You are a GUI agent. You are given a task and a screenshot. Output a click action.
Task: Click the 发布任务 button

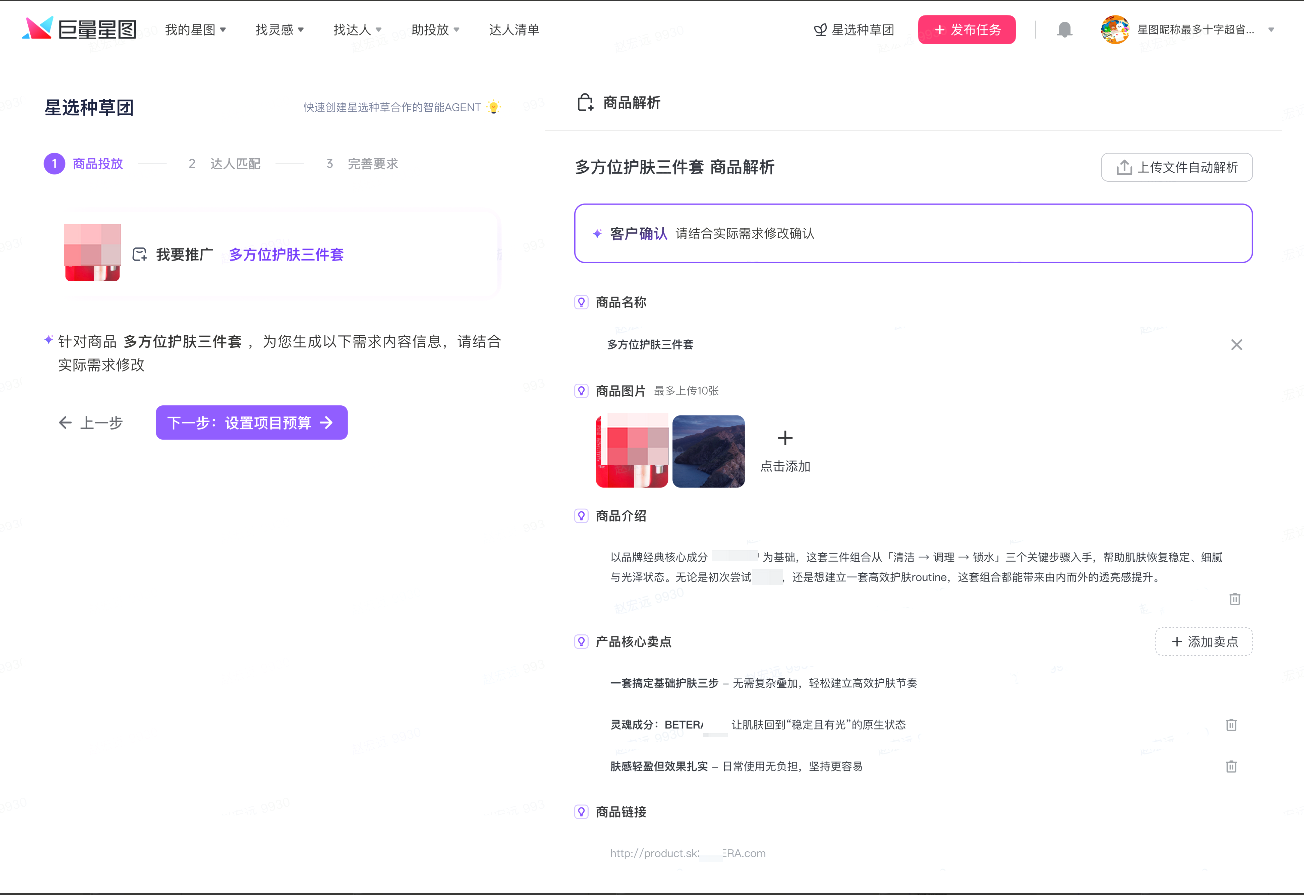pyautogui.click(x=967, y=30)
